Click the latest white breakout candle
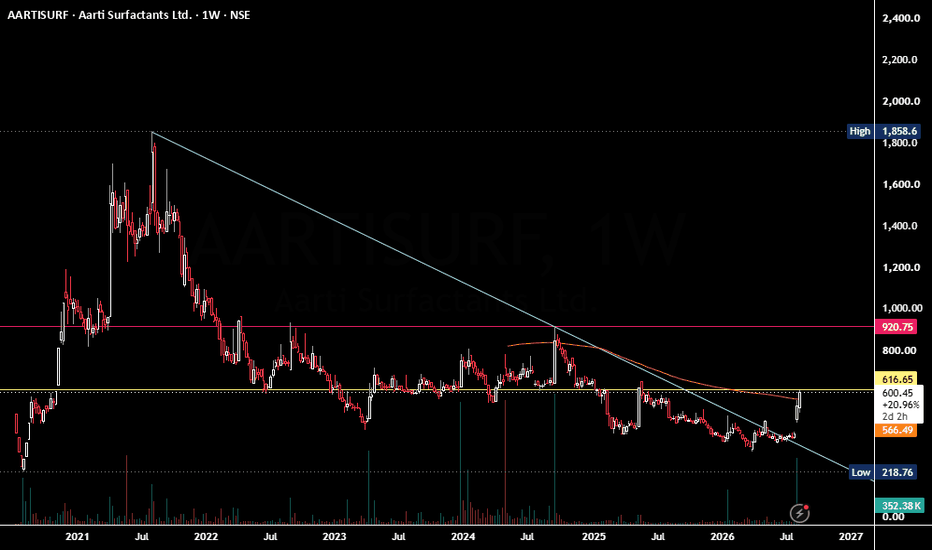The height and width of the screenshot is (550, 932). pos(800,400)
